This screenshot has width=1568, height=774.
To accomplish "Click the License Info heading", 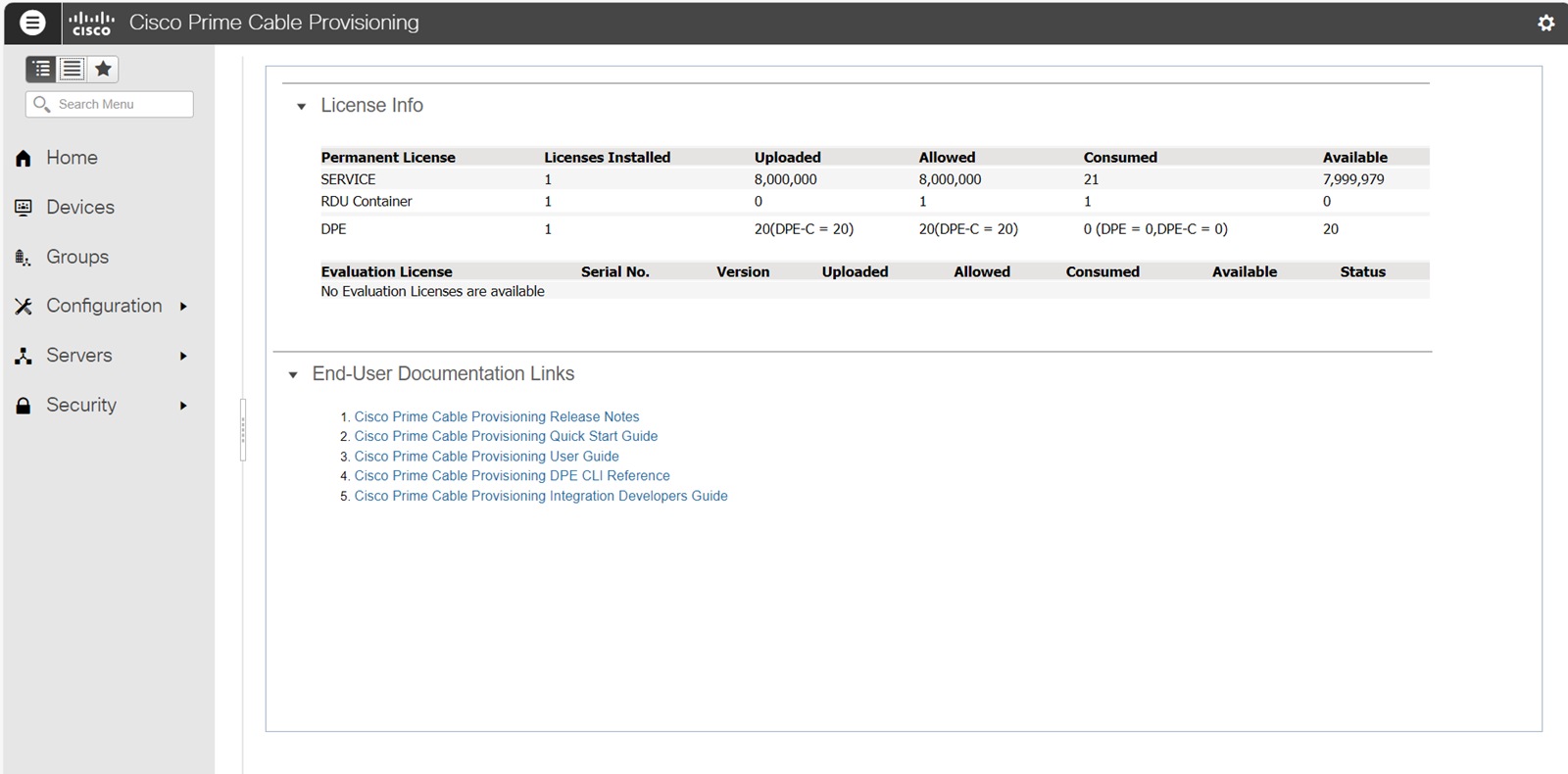I will tap(372, 105).
